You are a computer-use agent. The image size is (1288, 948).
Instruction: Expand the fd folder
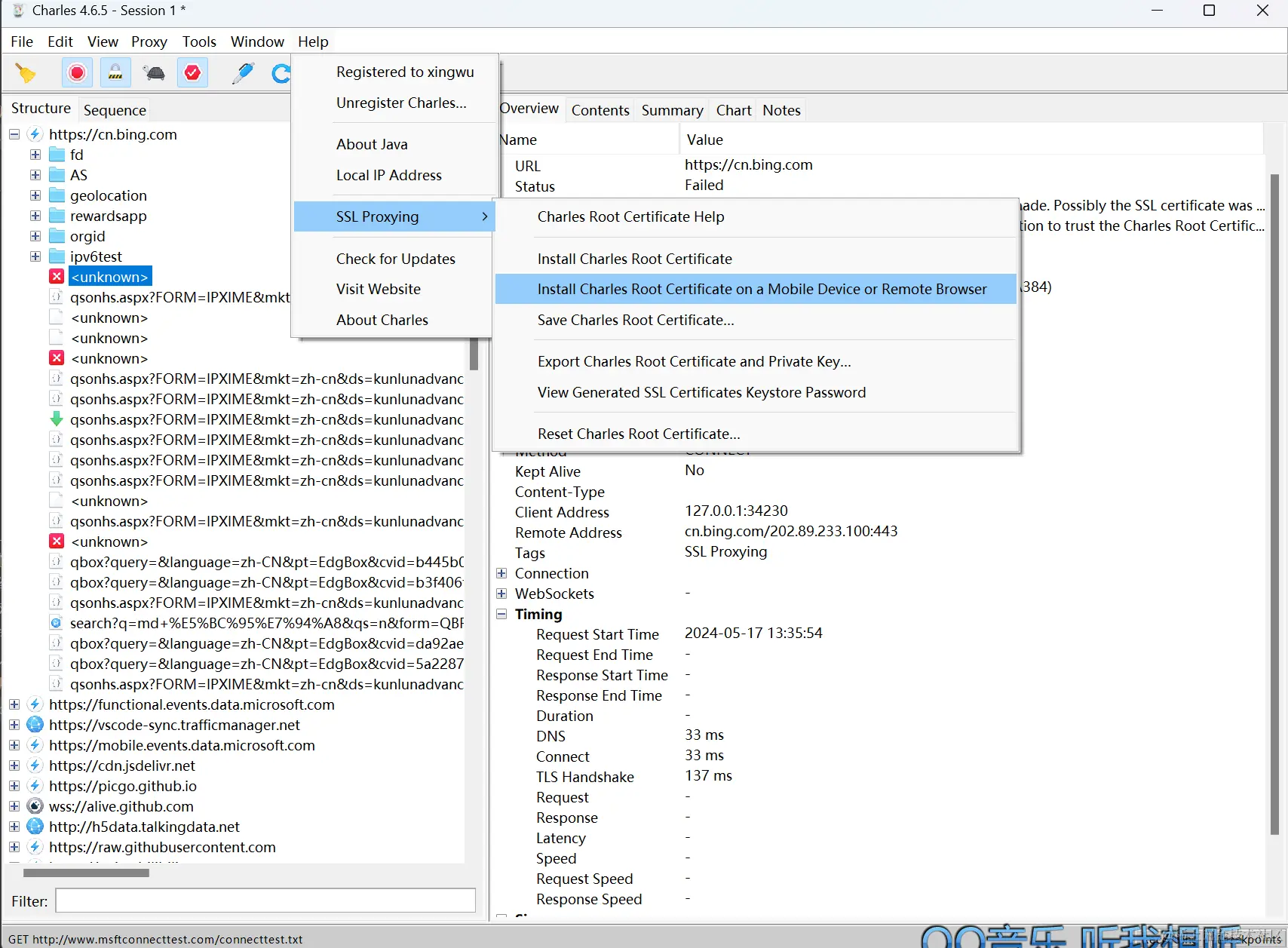click(35, 155)
